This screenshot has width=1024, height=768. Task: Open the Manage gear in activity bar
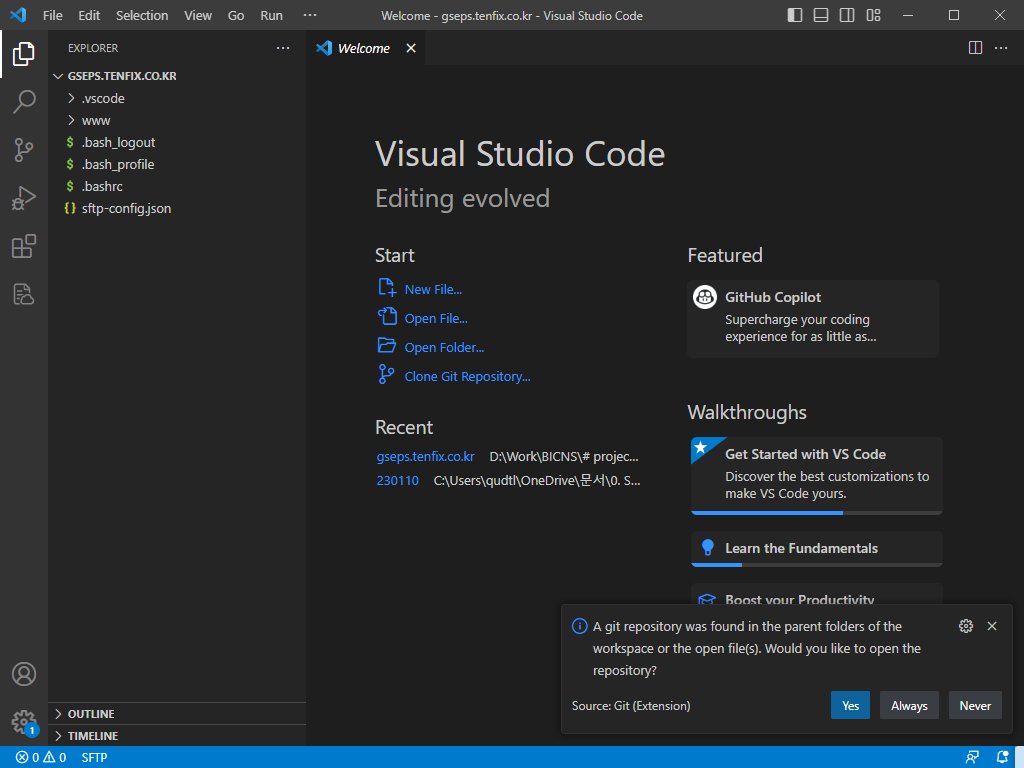(24, 722)
